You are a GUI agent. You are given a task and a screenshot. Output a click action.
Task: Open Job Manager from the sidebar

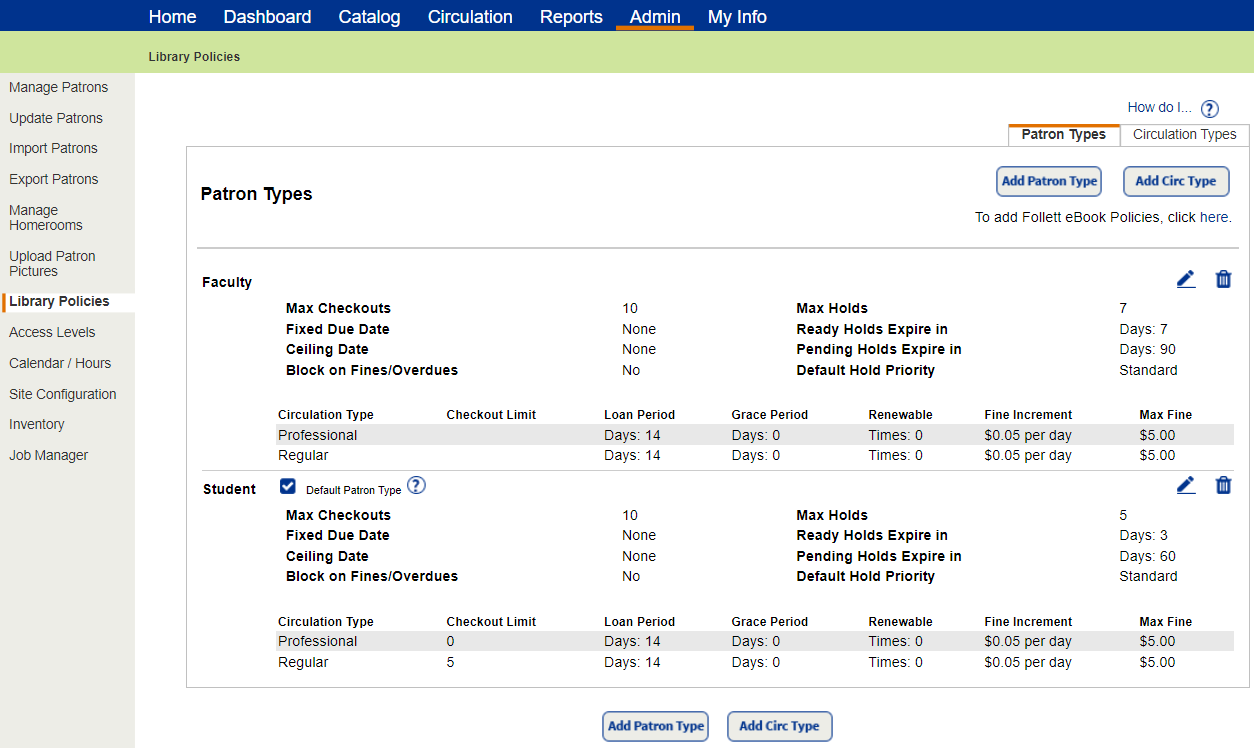(x=48, y=456)
